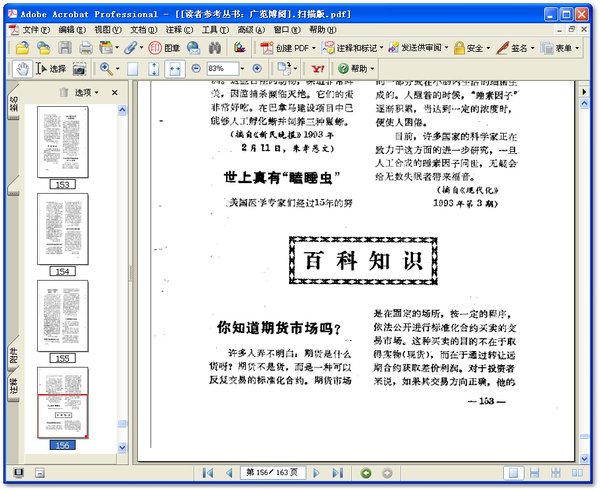Click the status bar full-screen icon at far left

pyautogui.click(x=18, y=473)
